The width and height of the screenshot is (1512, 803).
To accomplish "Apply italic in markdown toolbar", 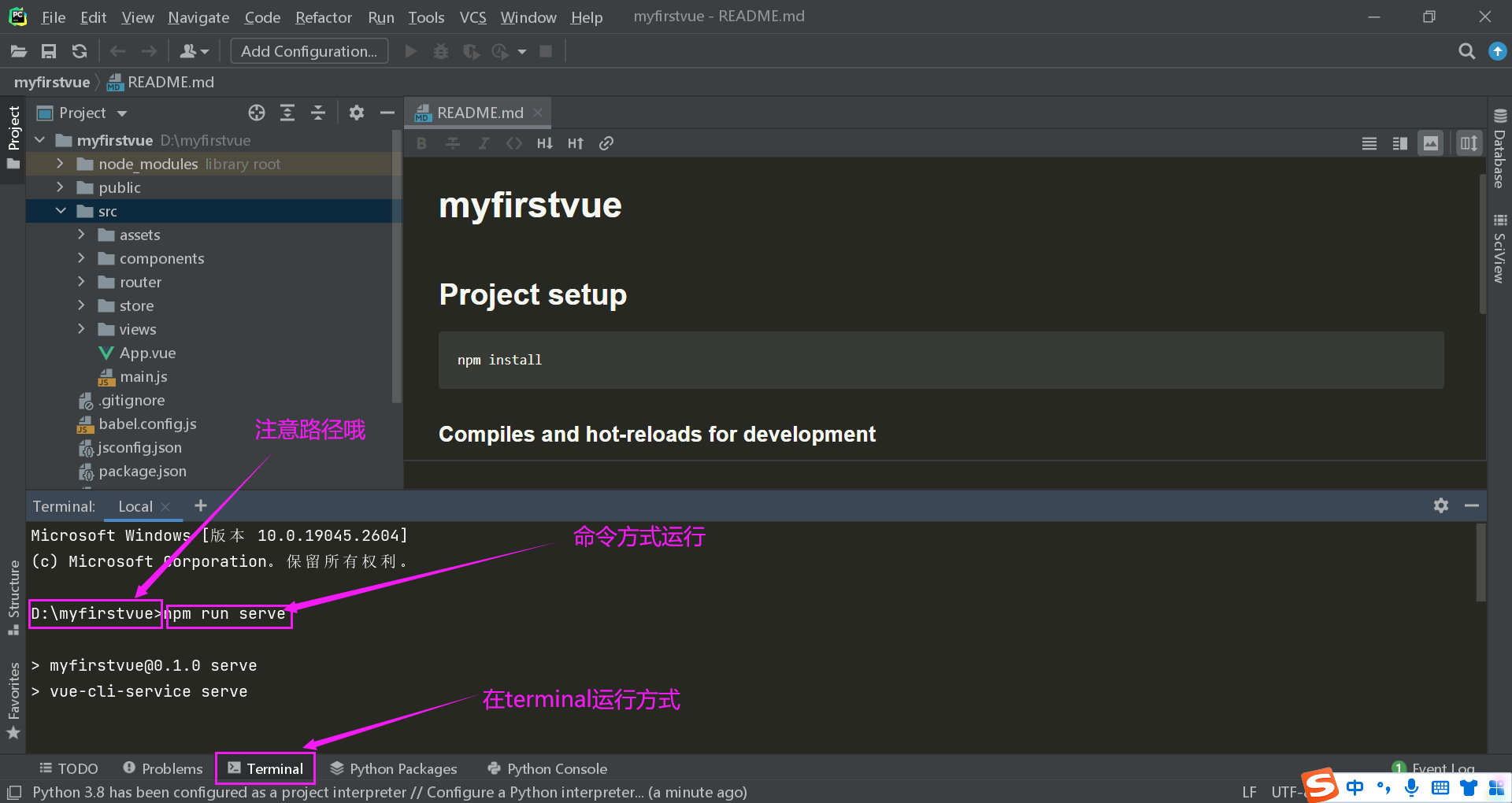I will click(x=484, y=143).
